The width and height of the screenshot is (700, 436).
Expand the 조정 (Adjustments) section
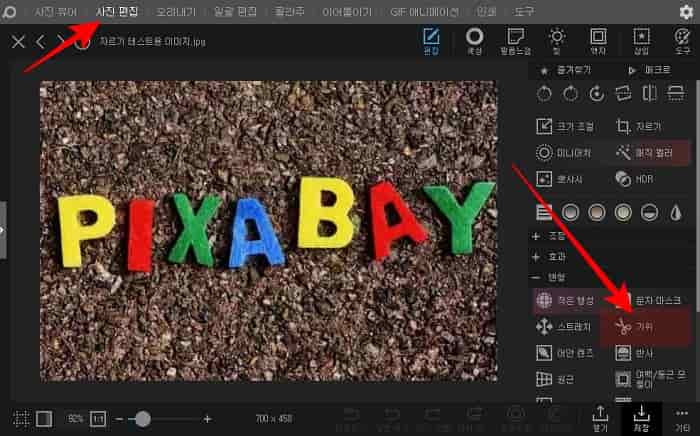click(x=549, y=236)
